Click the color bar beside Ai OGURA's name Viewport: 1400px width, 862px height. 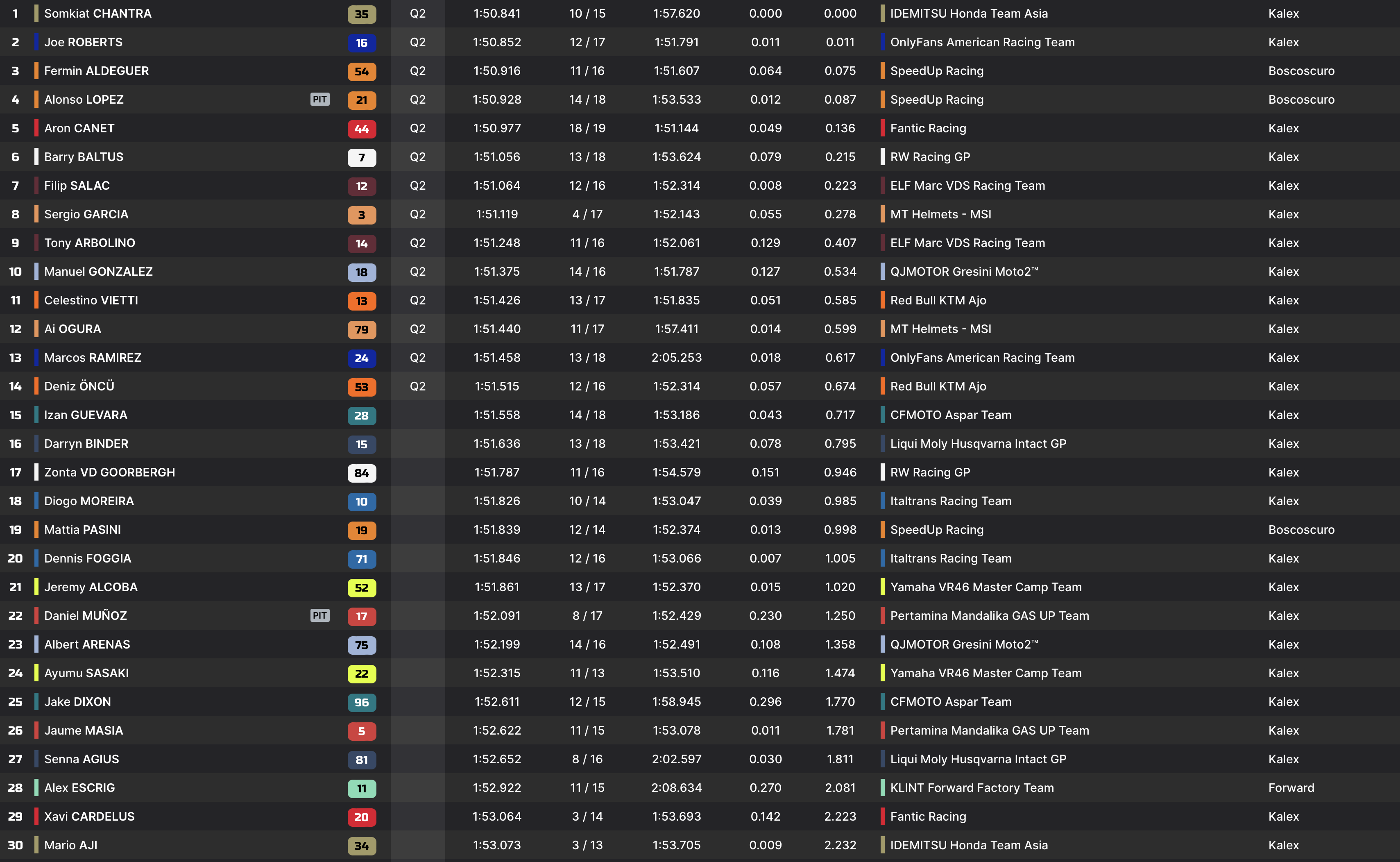[x=36, y=329]
